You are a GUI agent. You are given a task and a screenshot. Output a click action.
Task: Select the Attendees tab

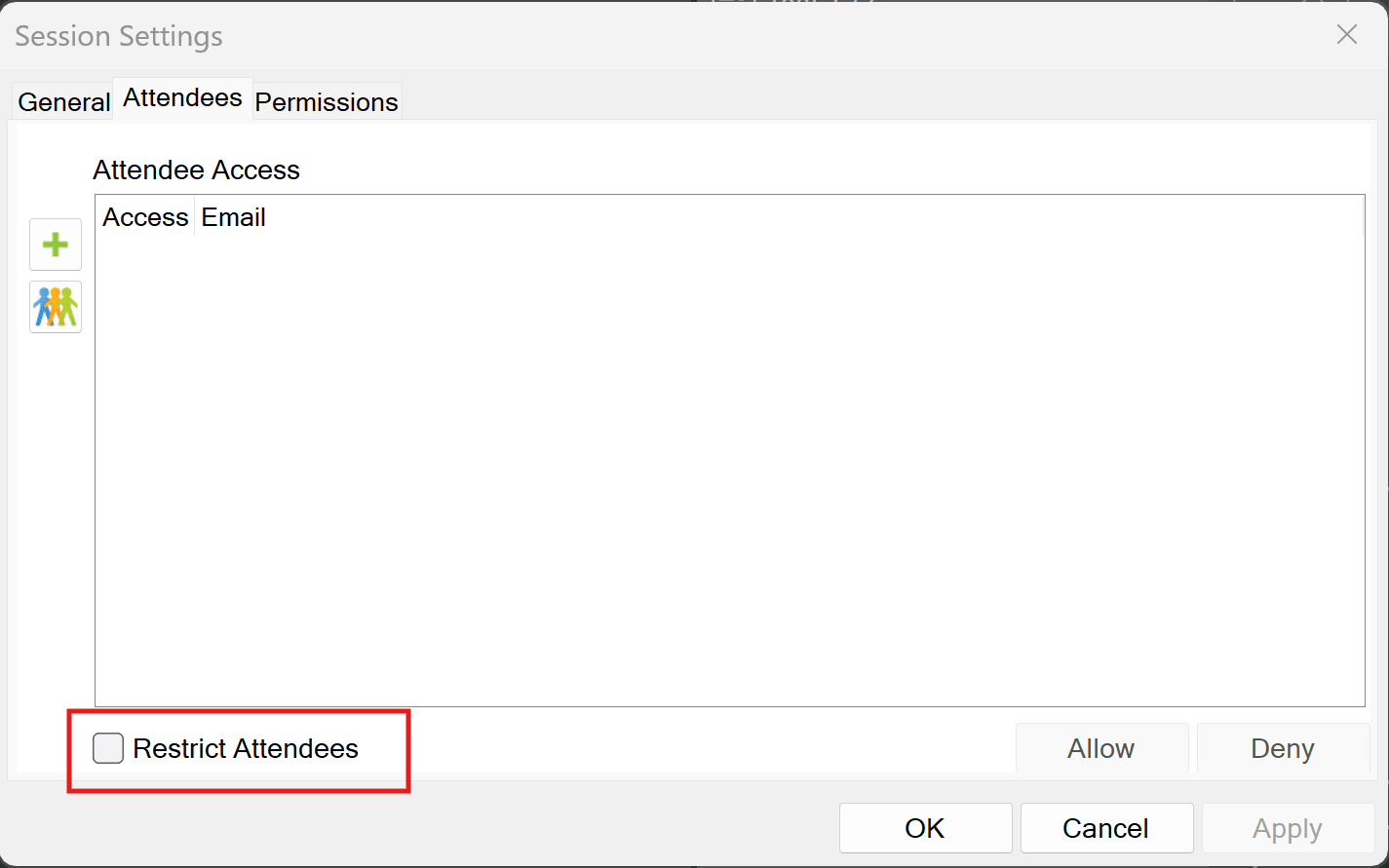coord(183,97)
